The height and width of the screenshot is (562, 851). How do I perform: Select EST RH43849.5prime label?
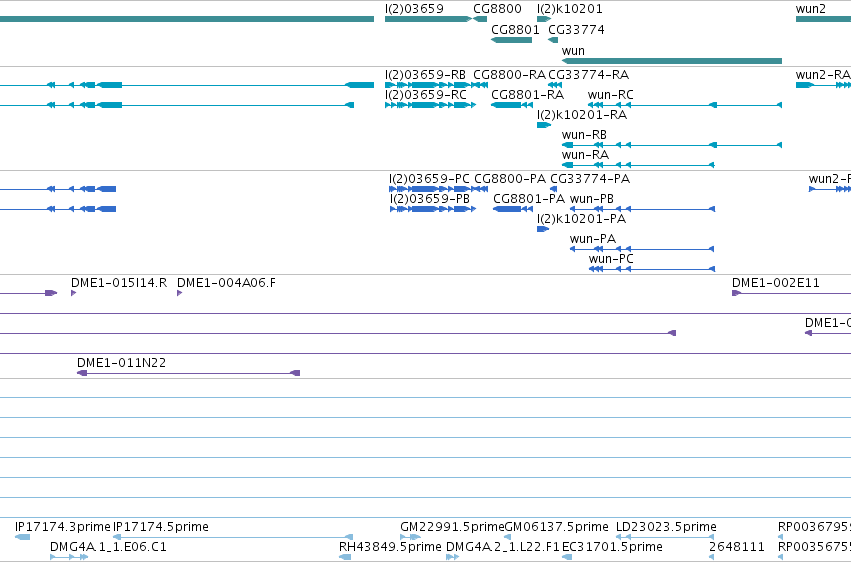390,547
